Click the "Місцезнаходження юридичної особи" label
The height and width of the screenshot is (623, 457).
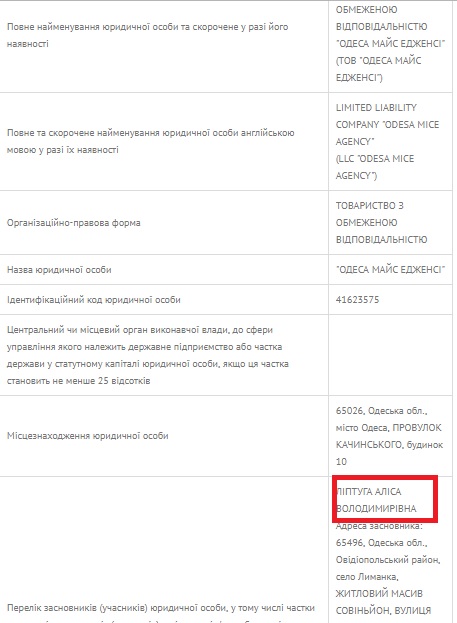[x=87, y=436]
